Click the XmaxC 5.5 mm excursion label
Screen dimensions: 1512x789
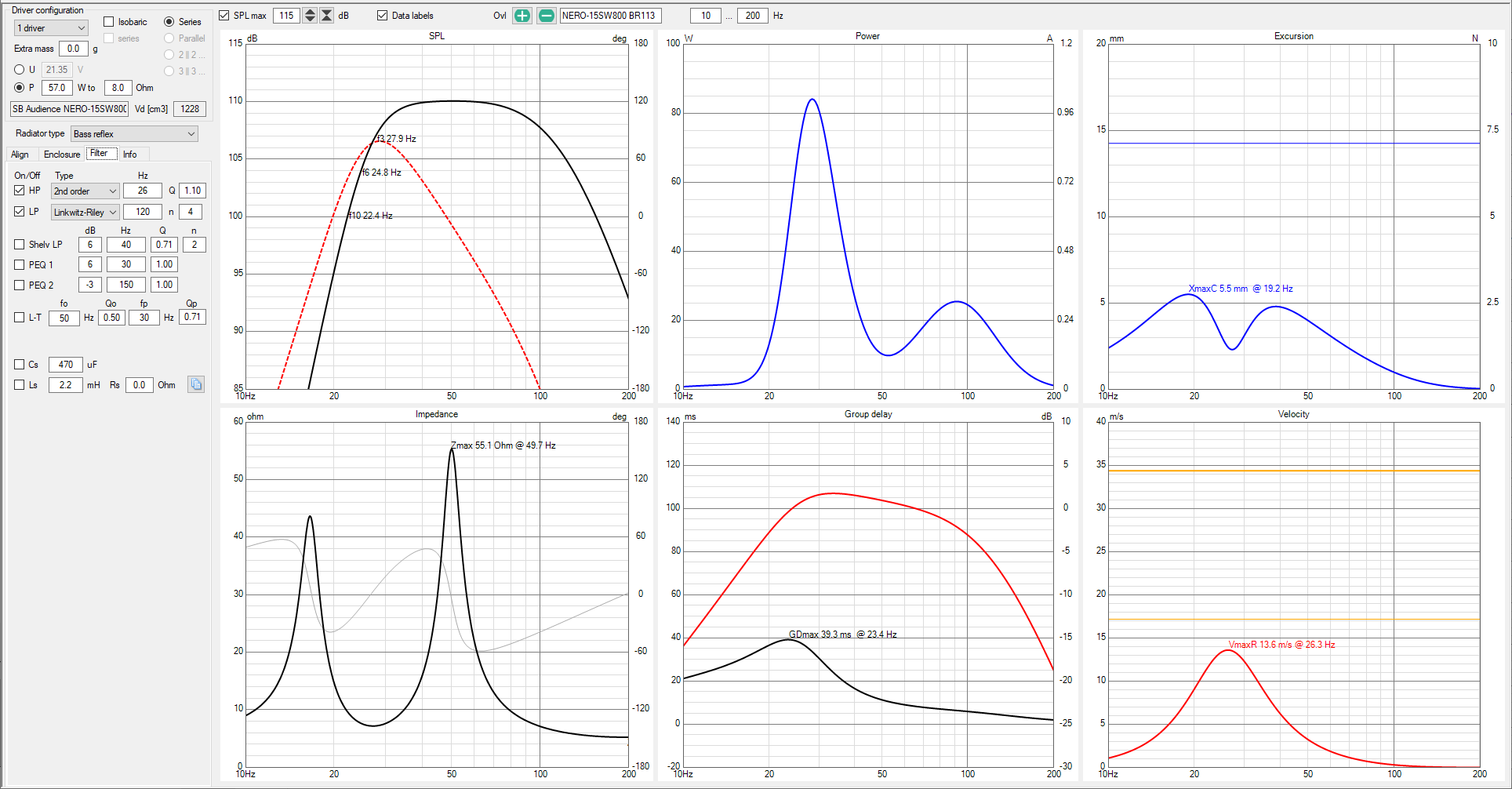click(x=1241, y=289)
